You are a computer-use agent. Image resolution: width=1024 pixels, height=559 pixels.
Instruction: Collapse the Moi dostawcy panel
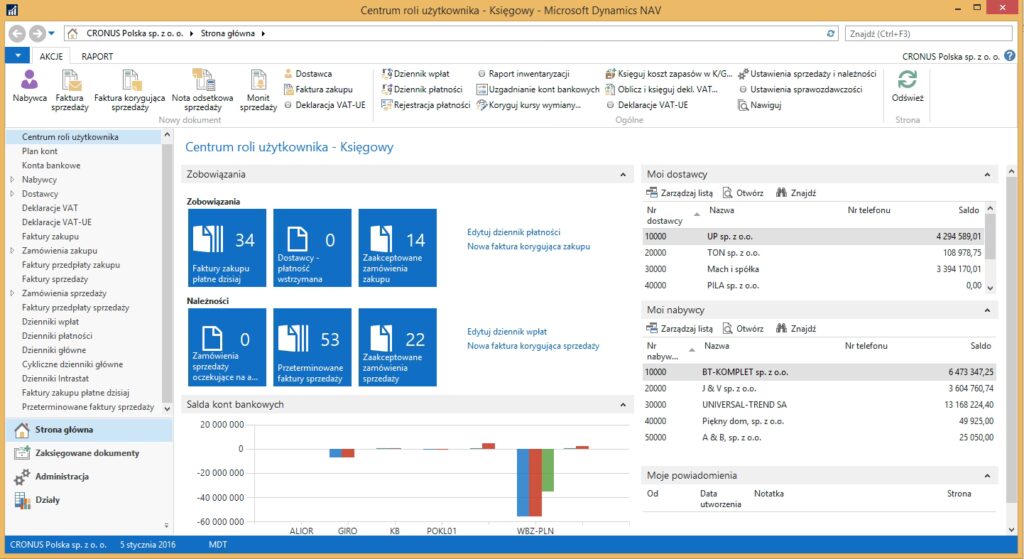point(989,174)
